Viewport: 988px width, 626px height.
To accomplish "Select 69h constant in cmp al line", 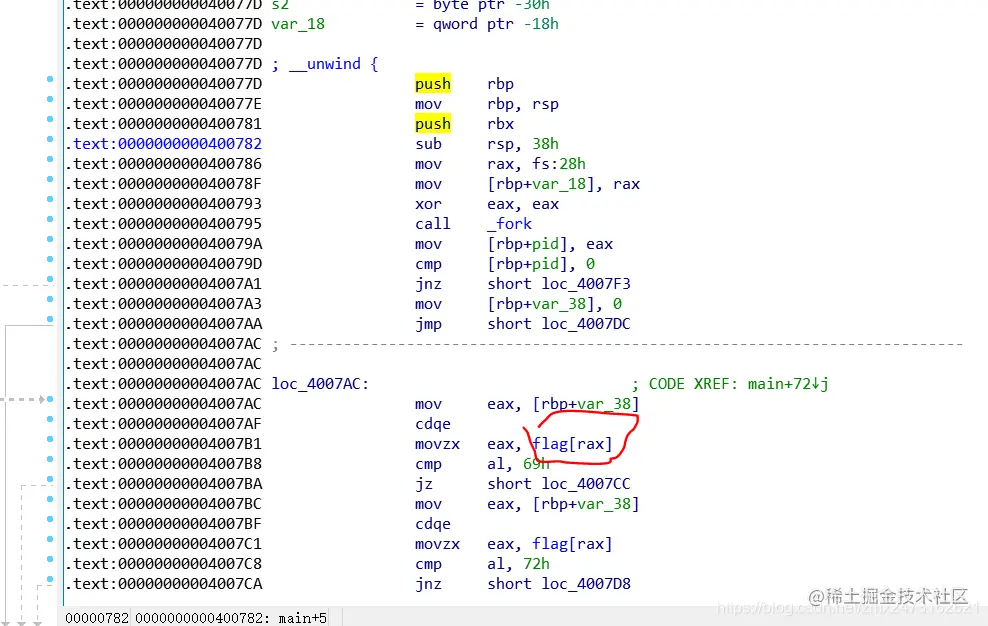I will (536, 464).
